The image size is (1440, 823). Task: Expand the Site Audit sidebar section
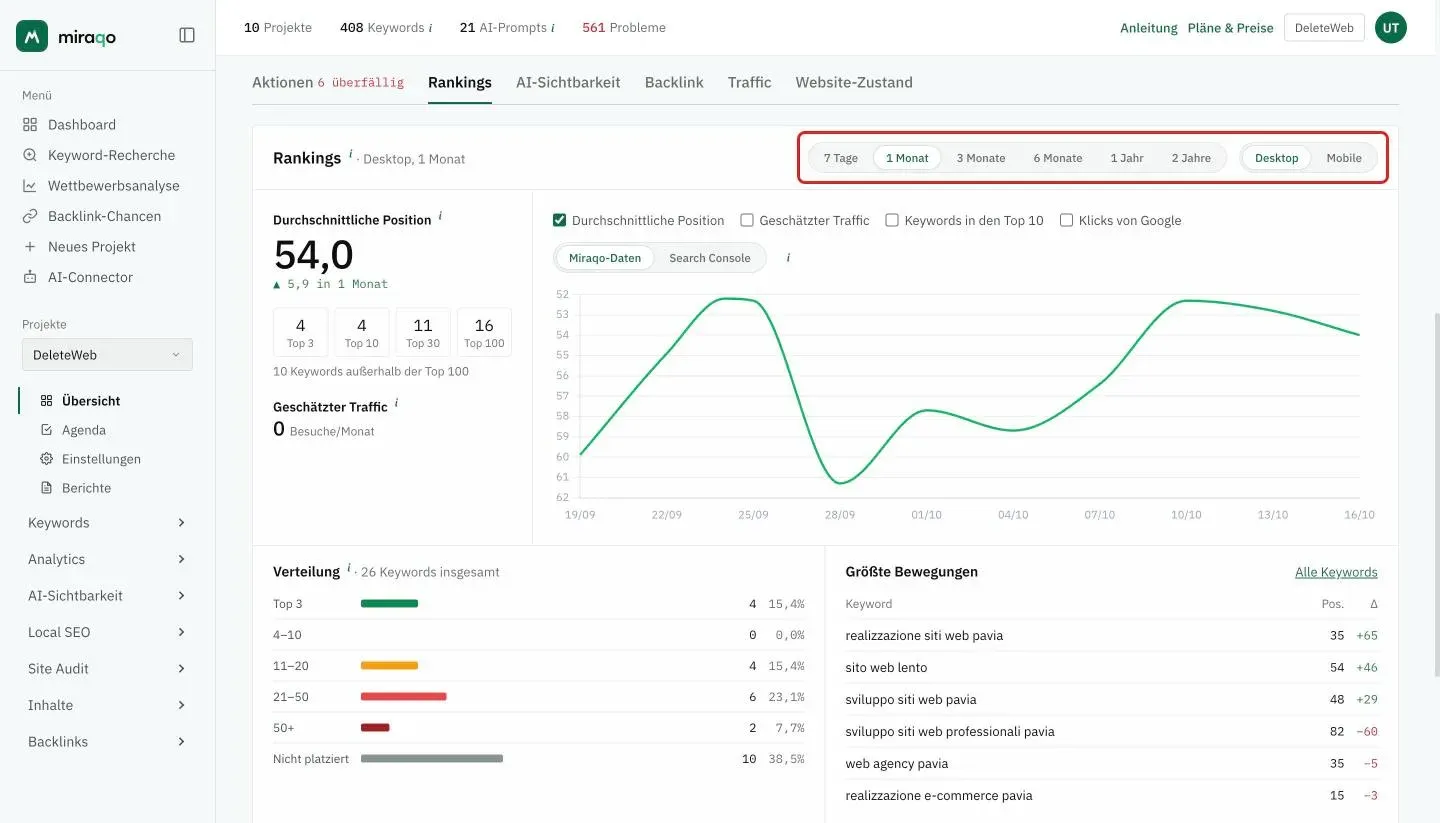pyautogui.click(x=107, y=668)
